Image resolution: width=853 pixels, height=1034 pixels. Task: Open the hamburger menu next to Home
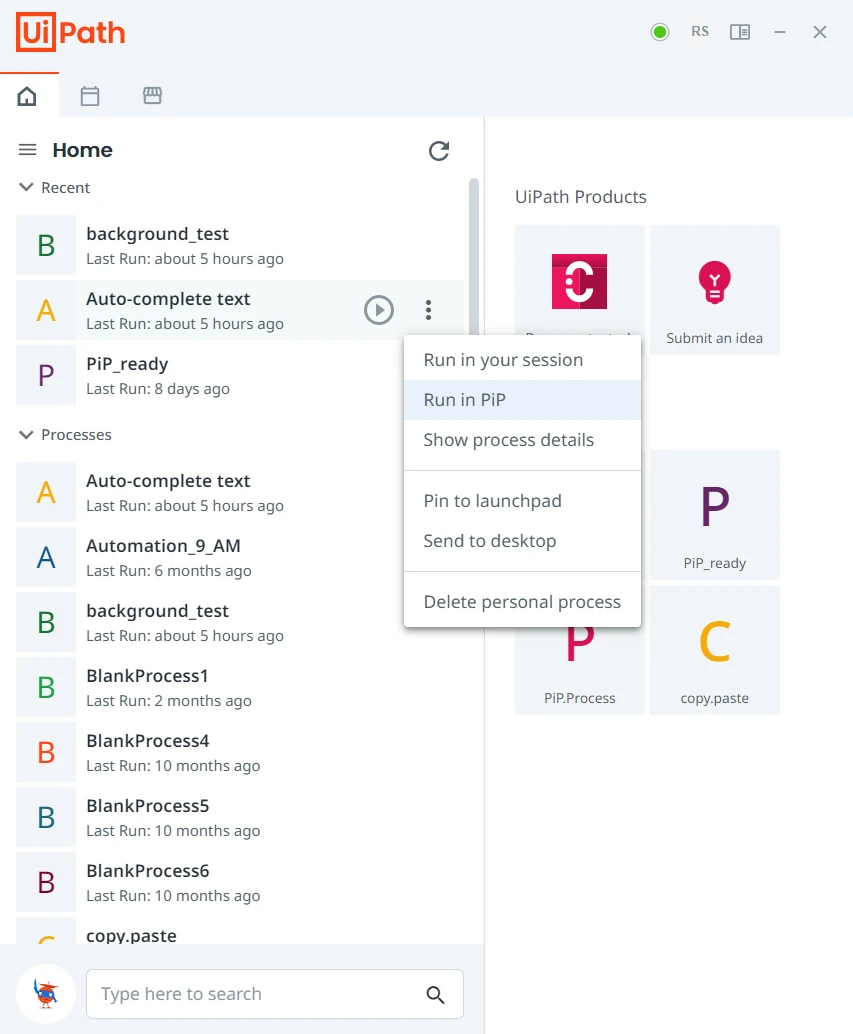click(27, 150)
